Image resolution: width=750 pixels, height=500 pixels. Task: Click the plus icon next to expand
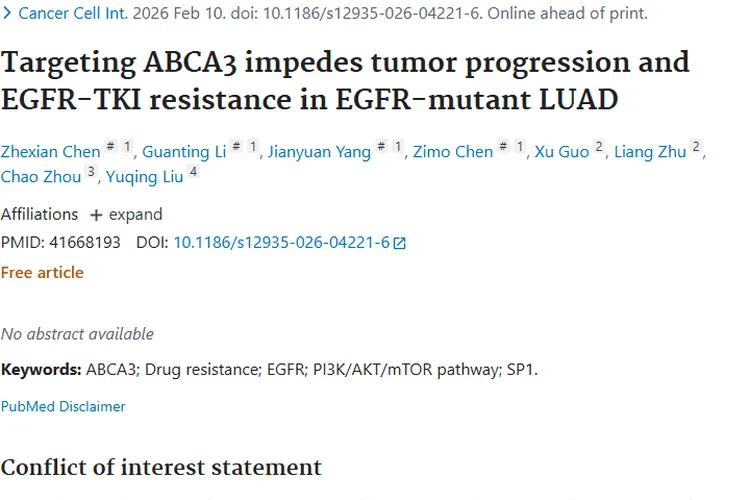tap(96, 215)
